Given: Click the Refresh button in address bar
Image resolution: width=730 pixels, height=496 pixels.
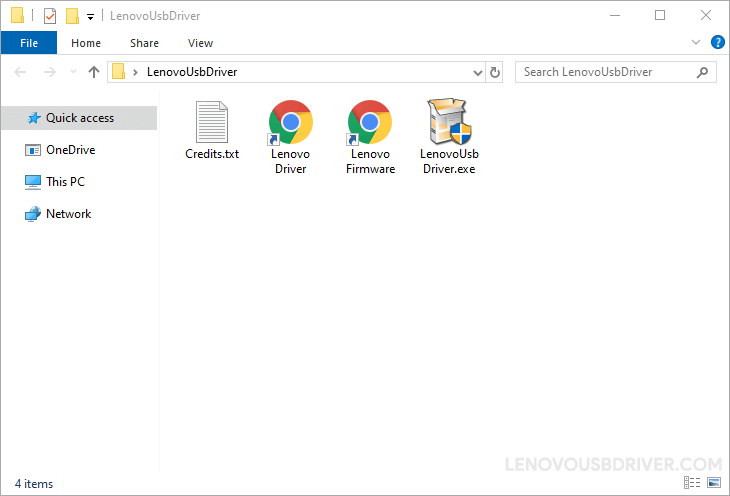Looking at the screenshot, I should click(x=495, y=72).
